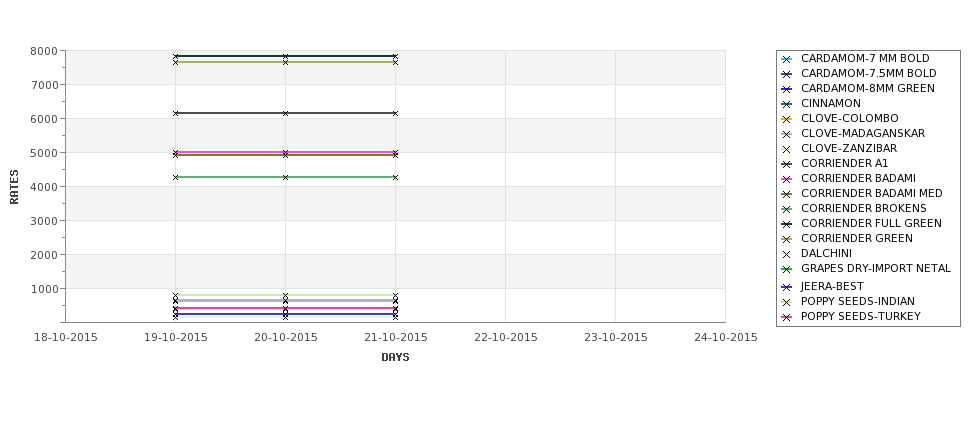Click the CINNAMON legend marker icon
This screenshot has height=429, width=975.
[787, 104]
